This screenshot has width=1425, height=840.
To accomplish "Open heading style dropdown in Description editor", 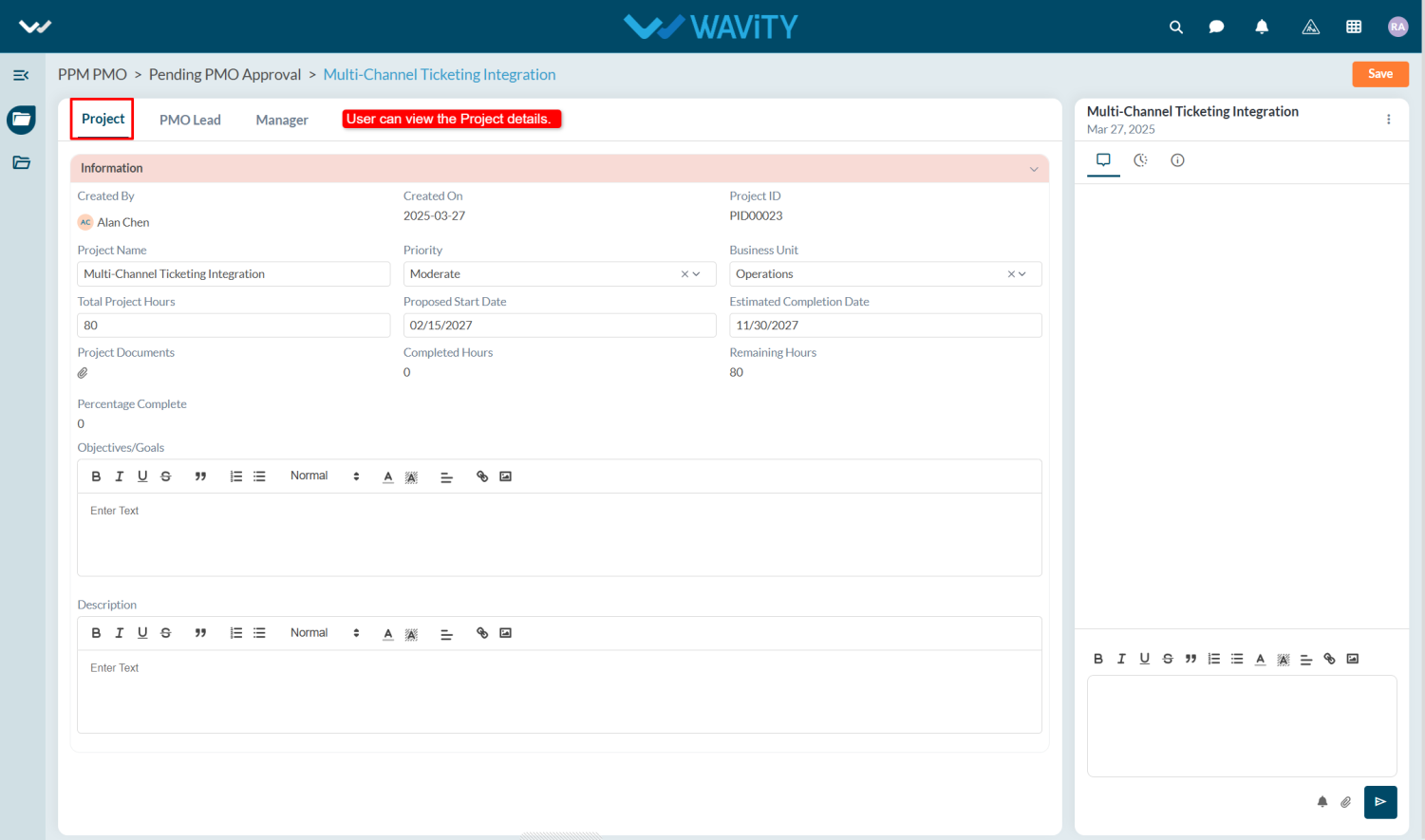I will tap(325, 633).
